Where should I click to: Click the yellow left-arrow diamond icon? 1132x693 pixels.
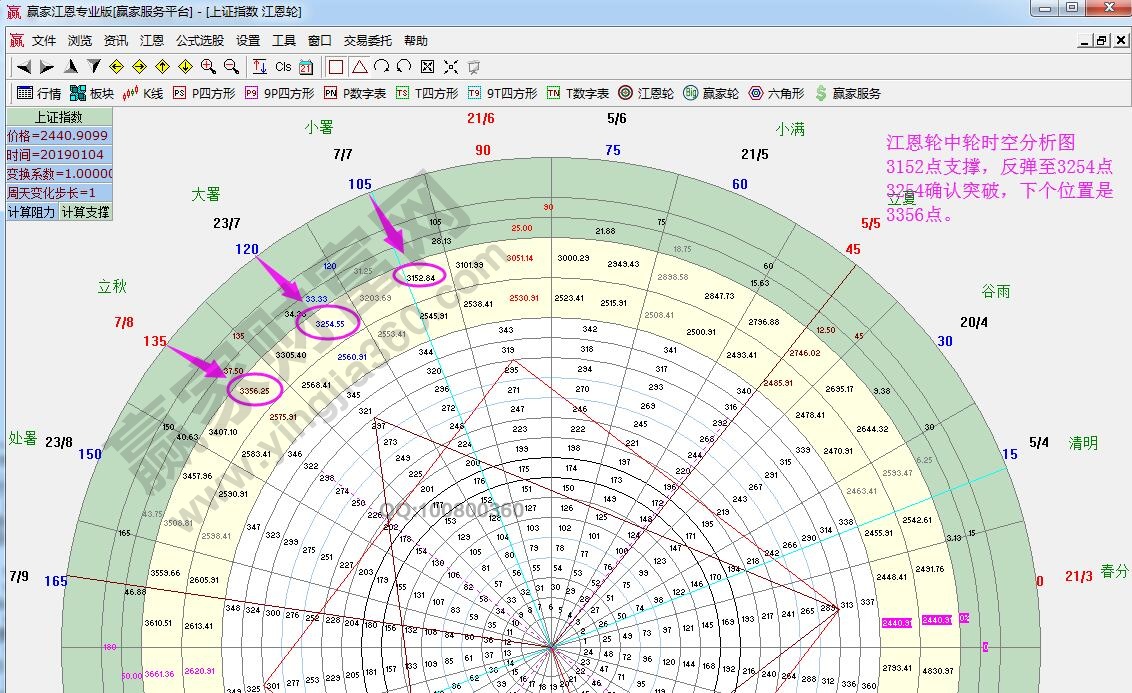116,67
